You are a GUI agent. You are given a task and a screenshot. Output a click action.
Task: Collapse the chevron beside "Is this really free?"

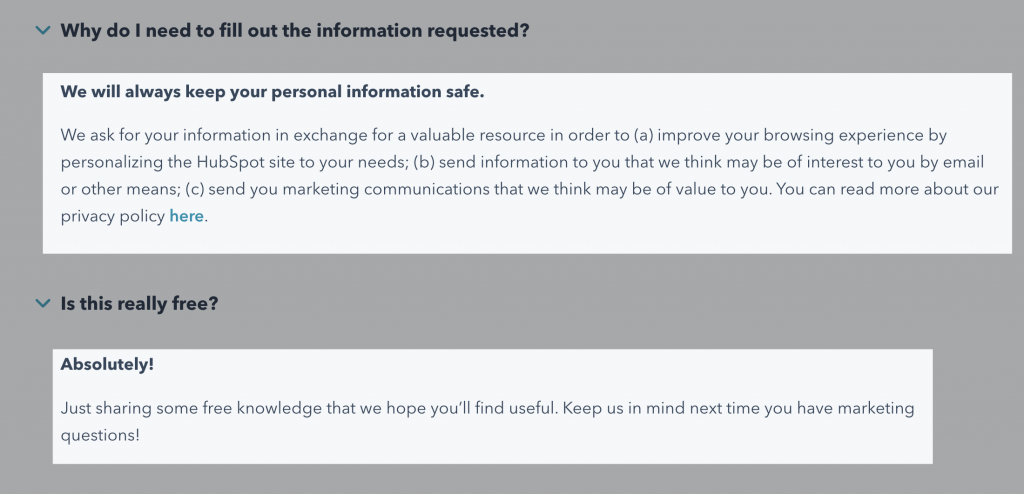click(42, 303)
